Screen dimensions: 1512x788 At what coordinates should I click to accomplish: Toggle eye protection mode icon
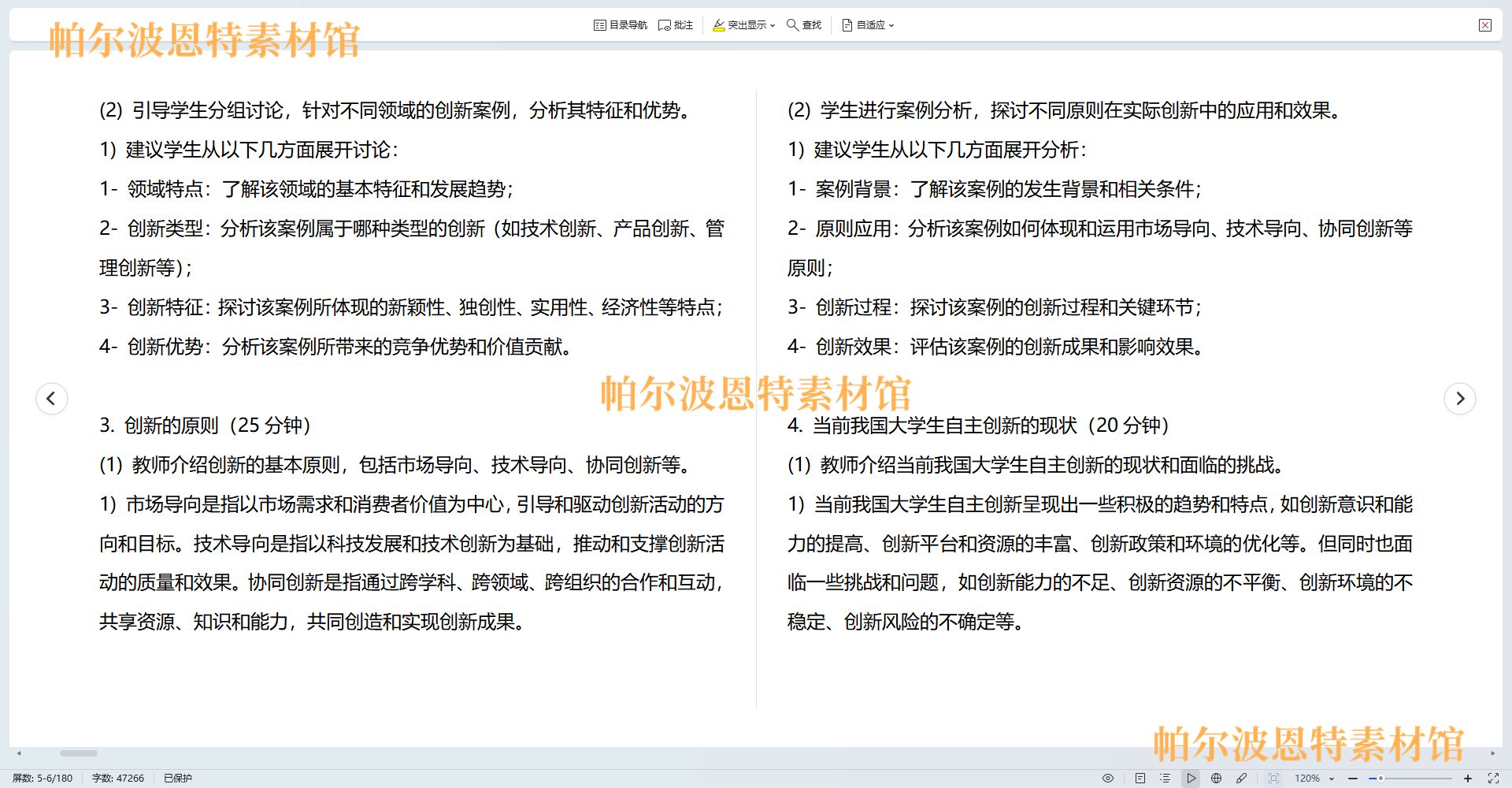(1108, 778)
